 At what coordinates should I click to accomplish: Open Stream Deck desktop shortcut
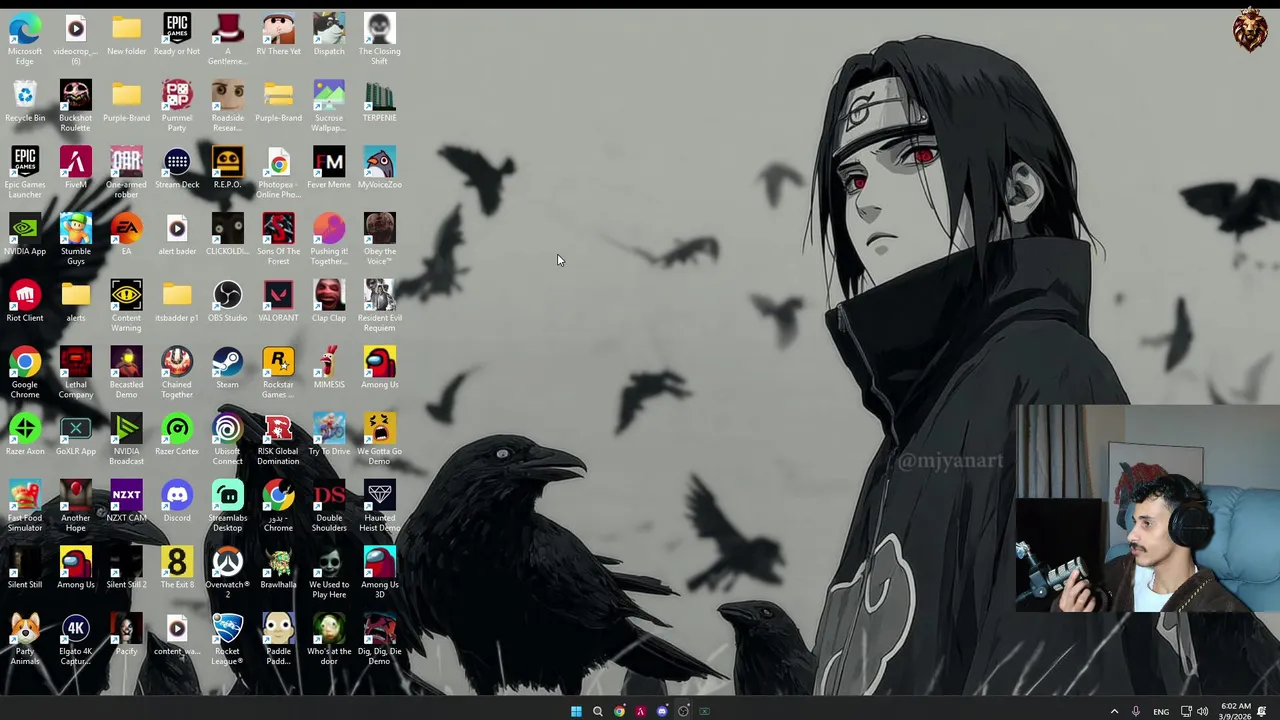[177, 168]
